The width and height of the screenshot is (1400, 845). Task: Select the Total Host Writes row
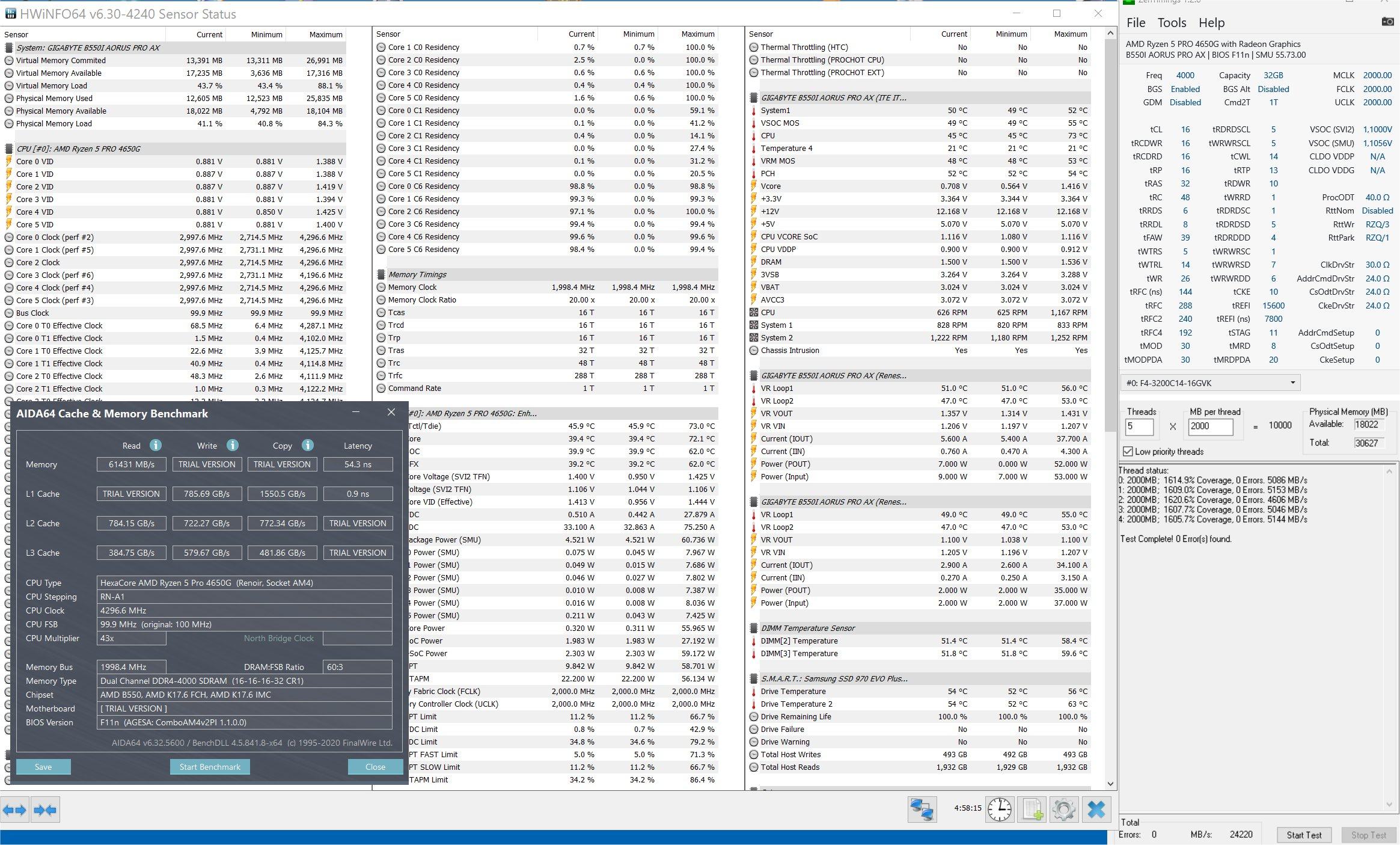pyautogui.click(x=919, y=754)
